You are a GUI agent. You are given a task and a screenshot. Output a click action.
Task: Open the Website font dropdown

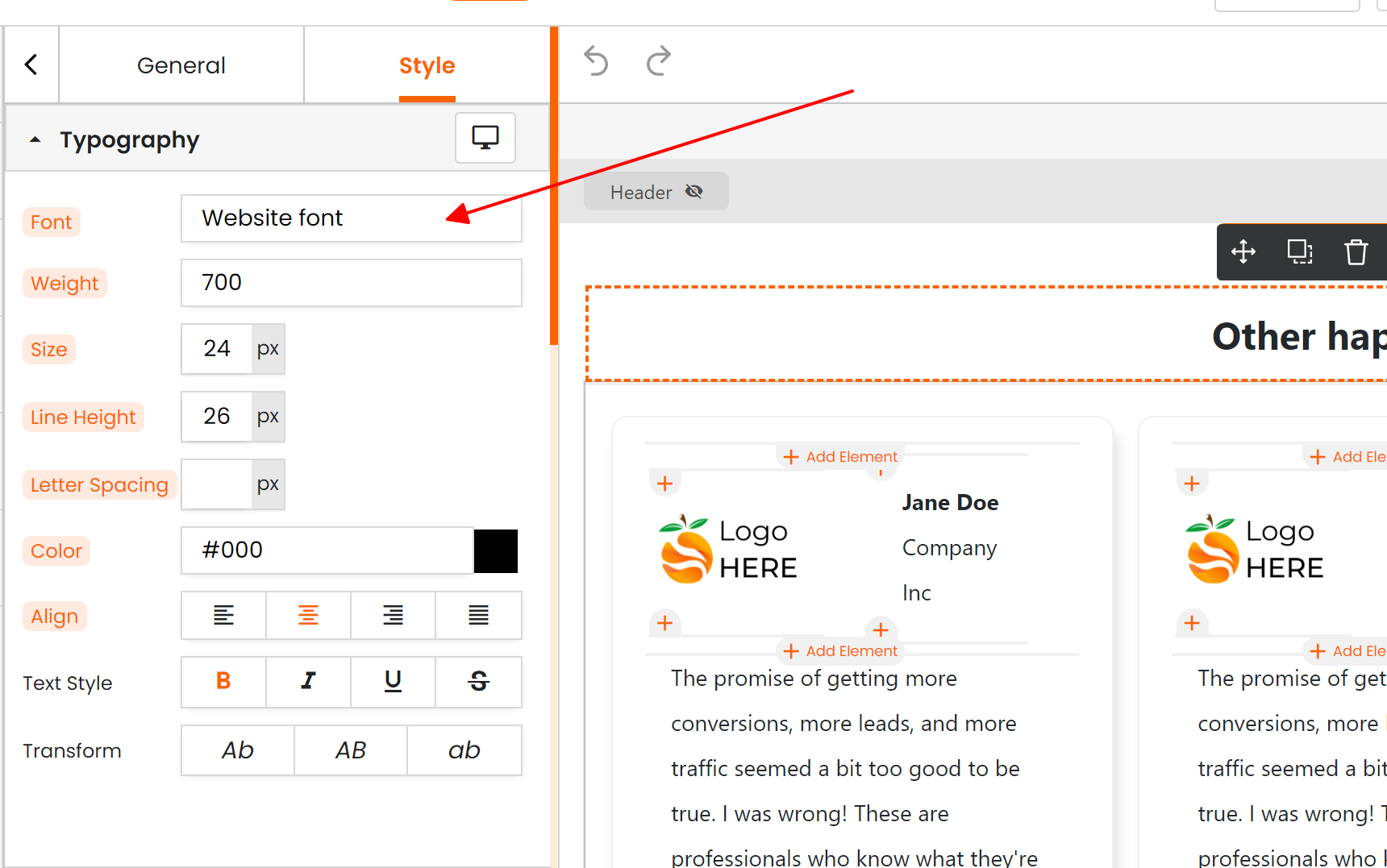tap(352, 218)
